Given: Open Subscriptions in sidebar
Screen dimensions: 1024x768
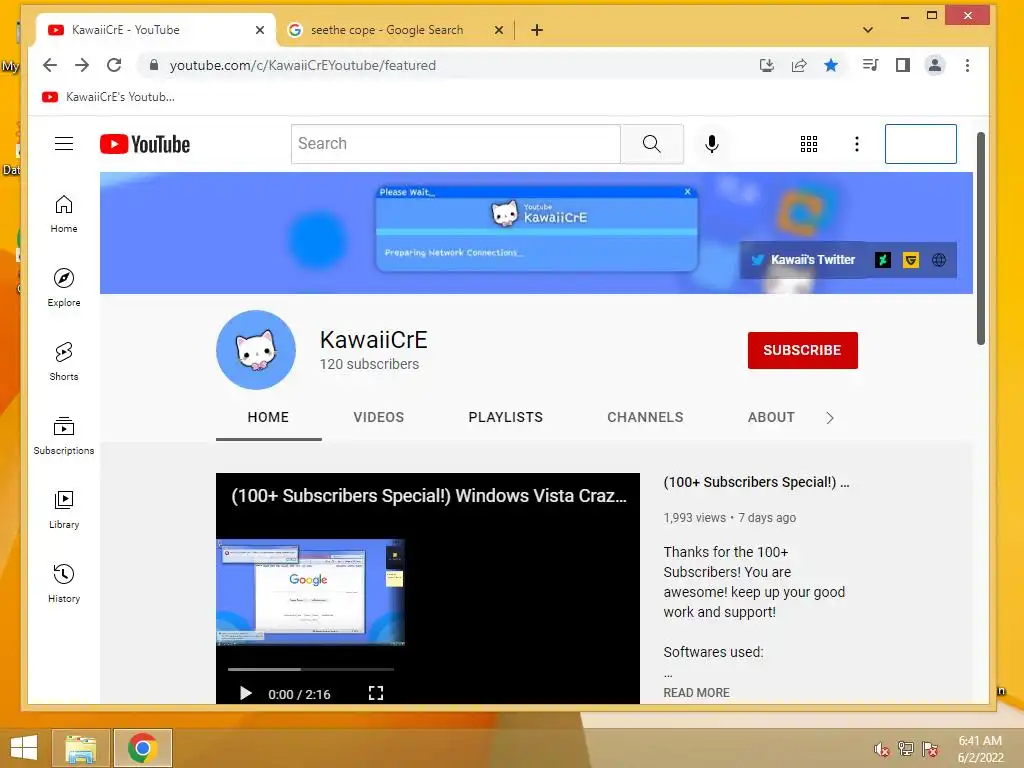Looking at the screenshot, I should tap(64, 436).
